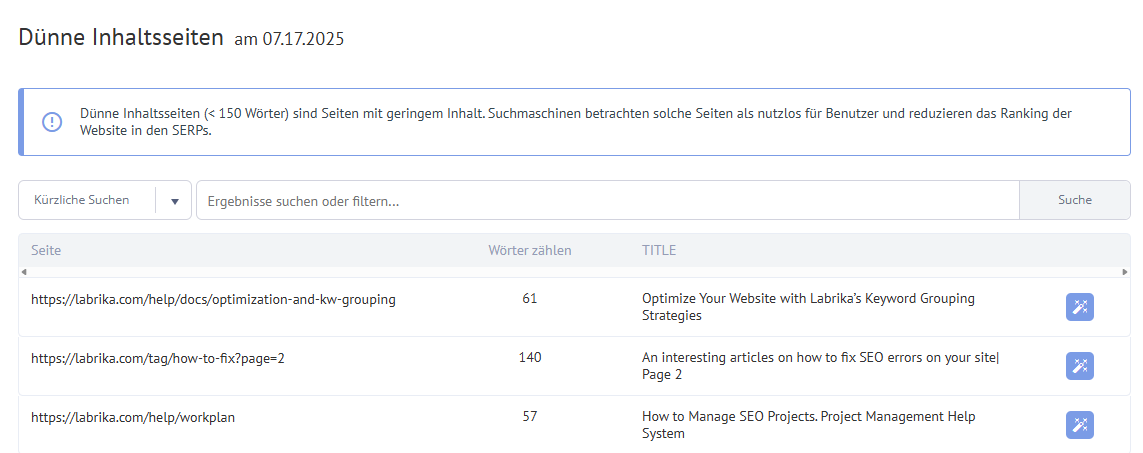Click right scroll arrow under table header

click(1124, 272)
